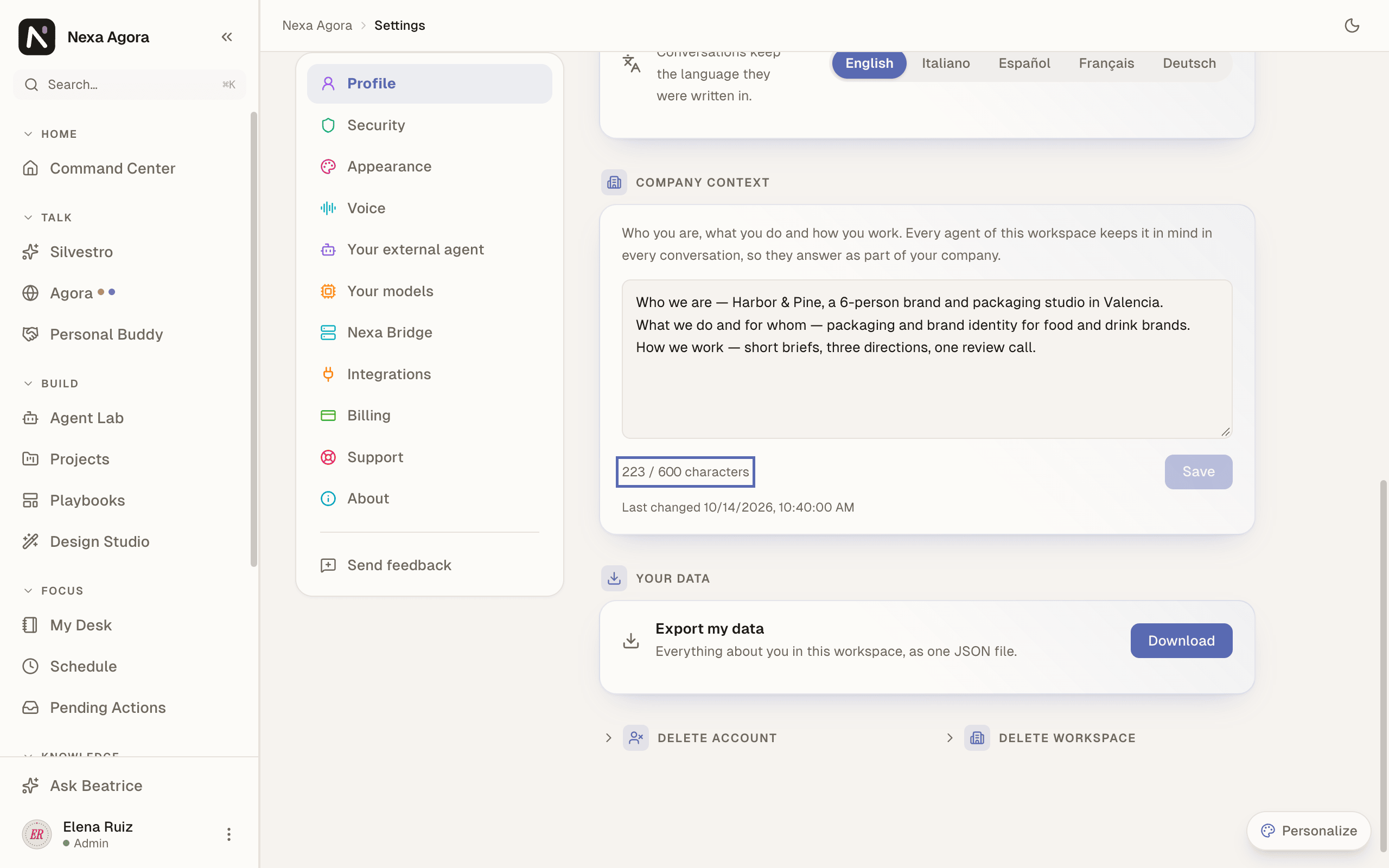Click Nexa Agora in the breadcrumb
The image size is (1389, 868).
[317, 25]
